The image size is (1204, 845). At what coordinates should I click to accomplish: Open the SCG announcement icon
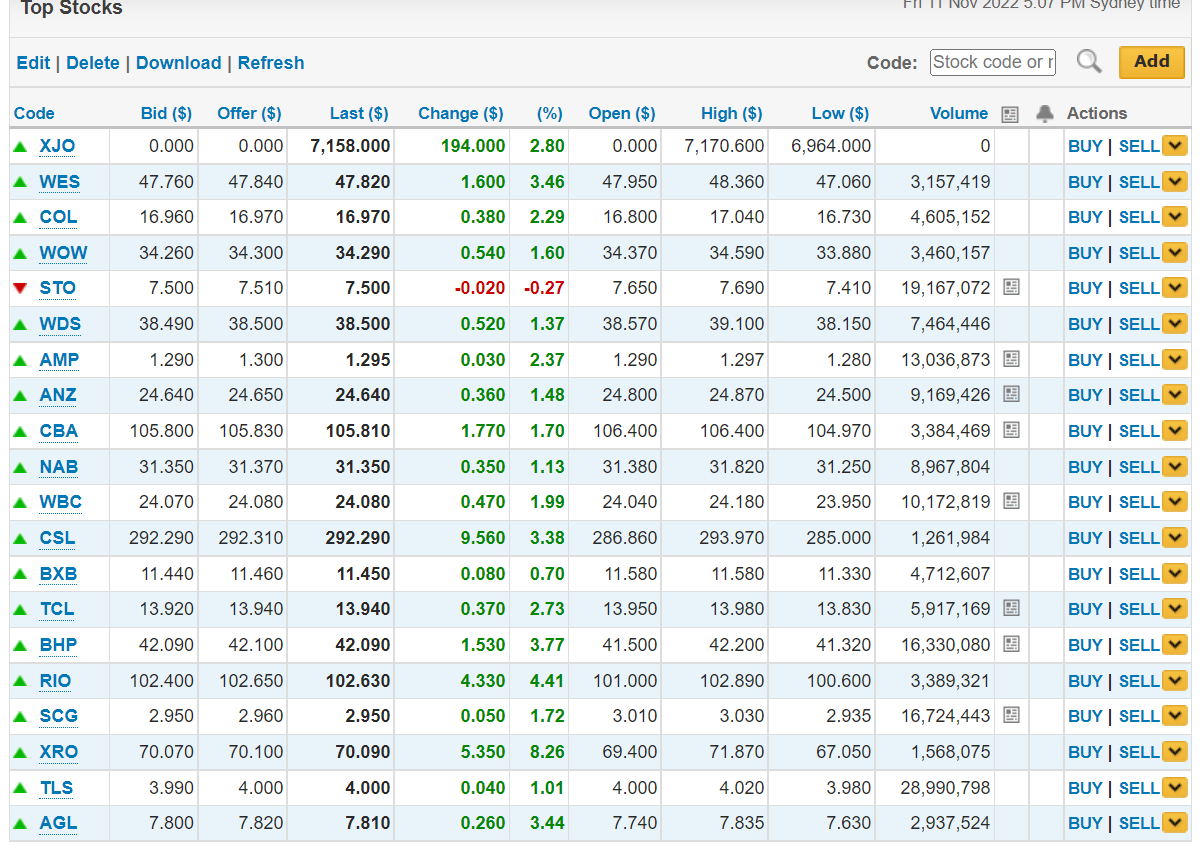click(1011, 716)
